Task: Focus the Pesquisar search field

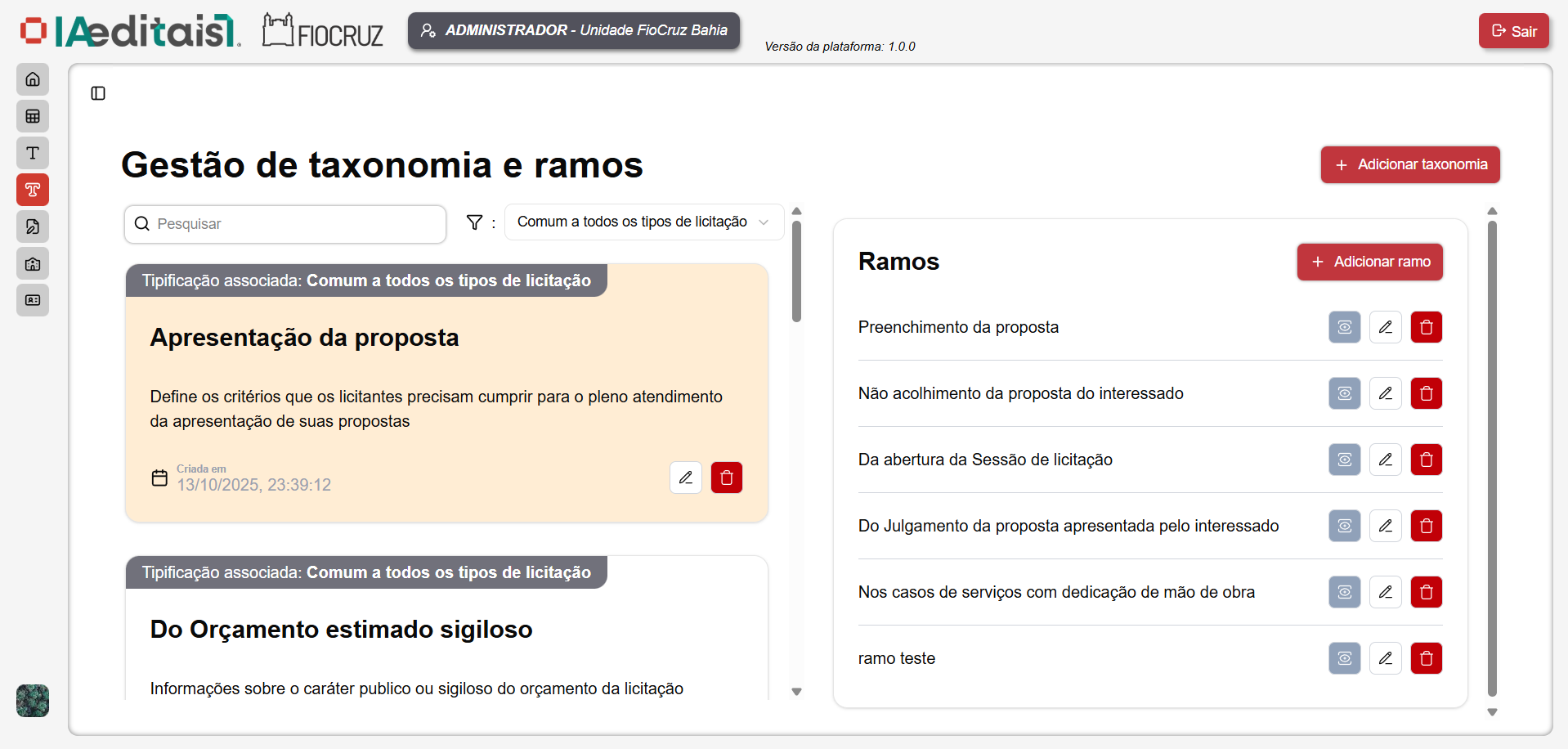Action: [x=285, y=224]
